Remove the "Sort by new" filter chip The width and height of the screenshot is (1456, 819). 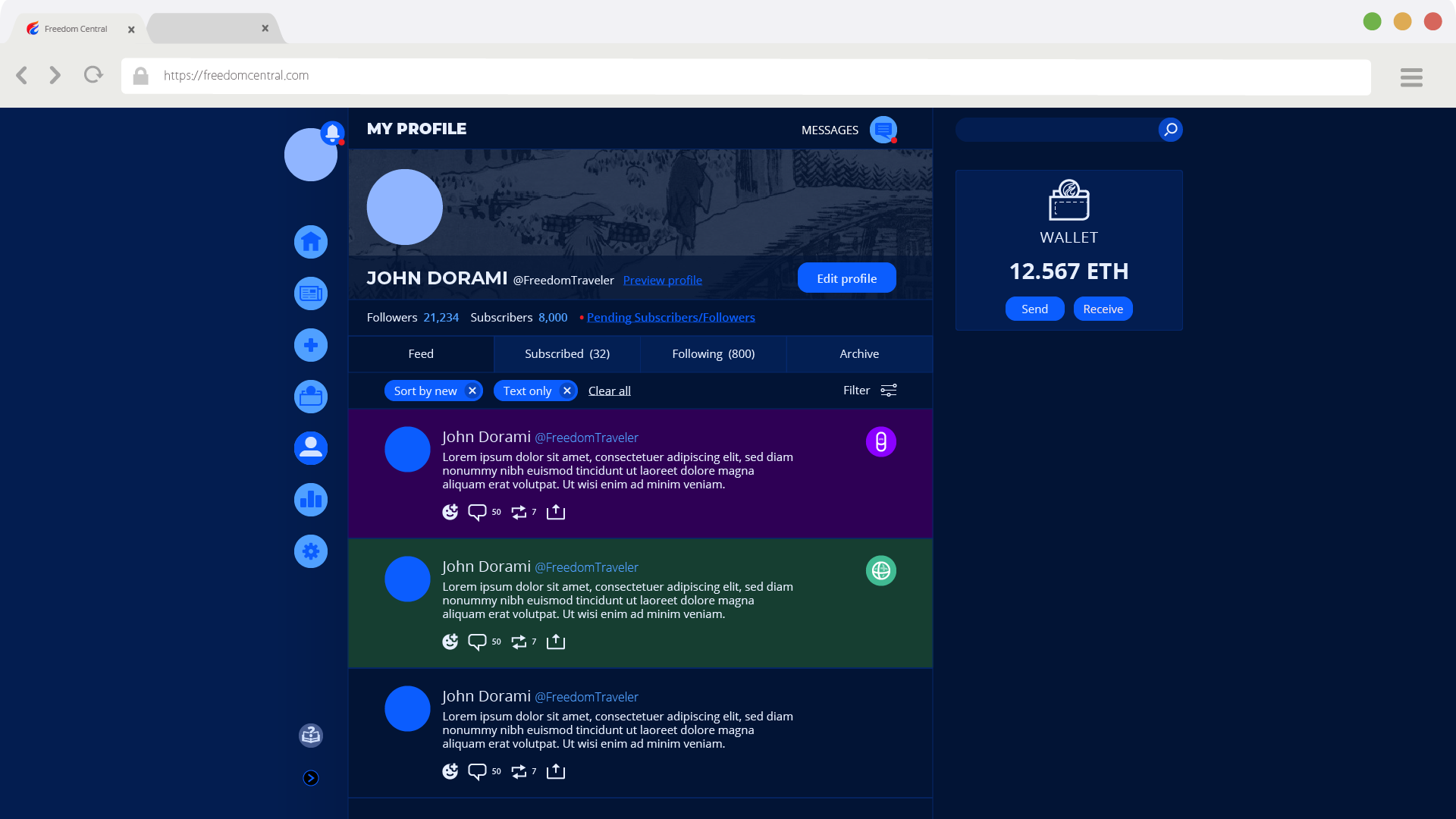coord(472,391)
